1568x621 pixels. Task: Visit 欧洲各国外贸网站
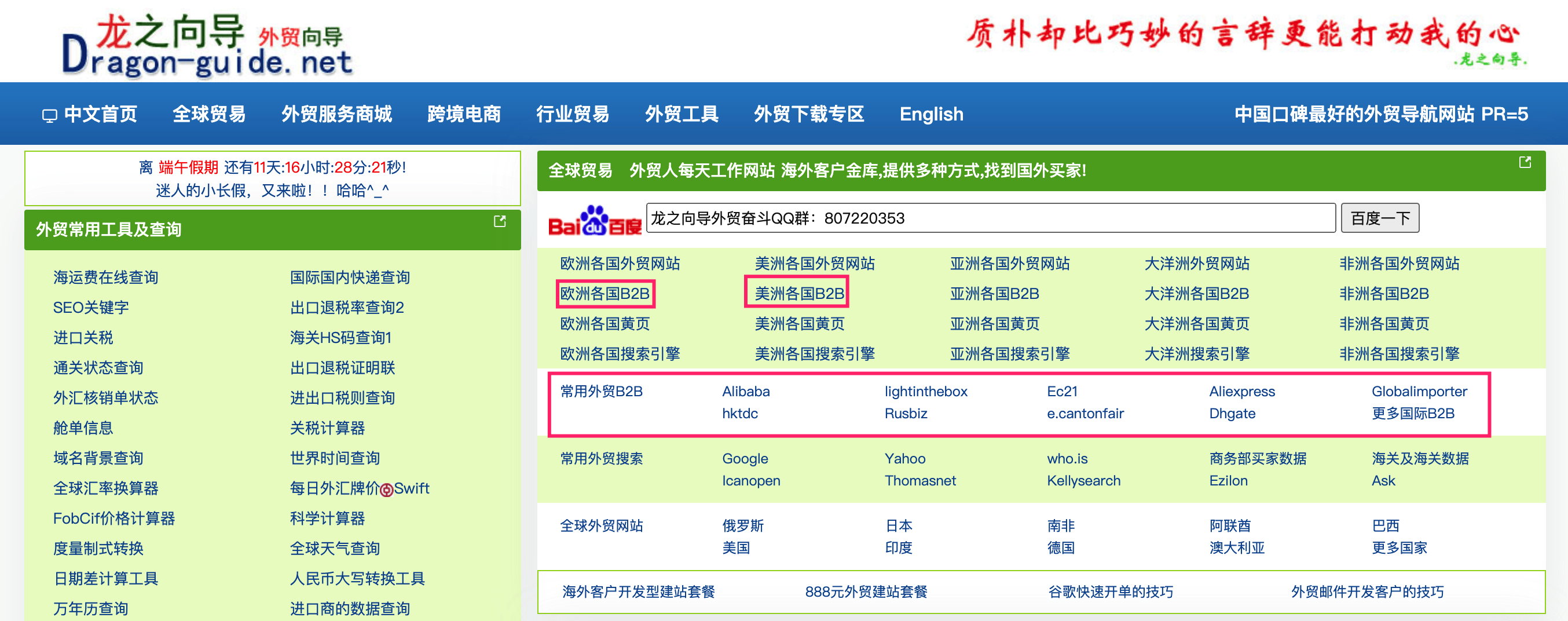620,264
